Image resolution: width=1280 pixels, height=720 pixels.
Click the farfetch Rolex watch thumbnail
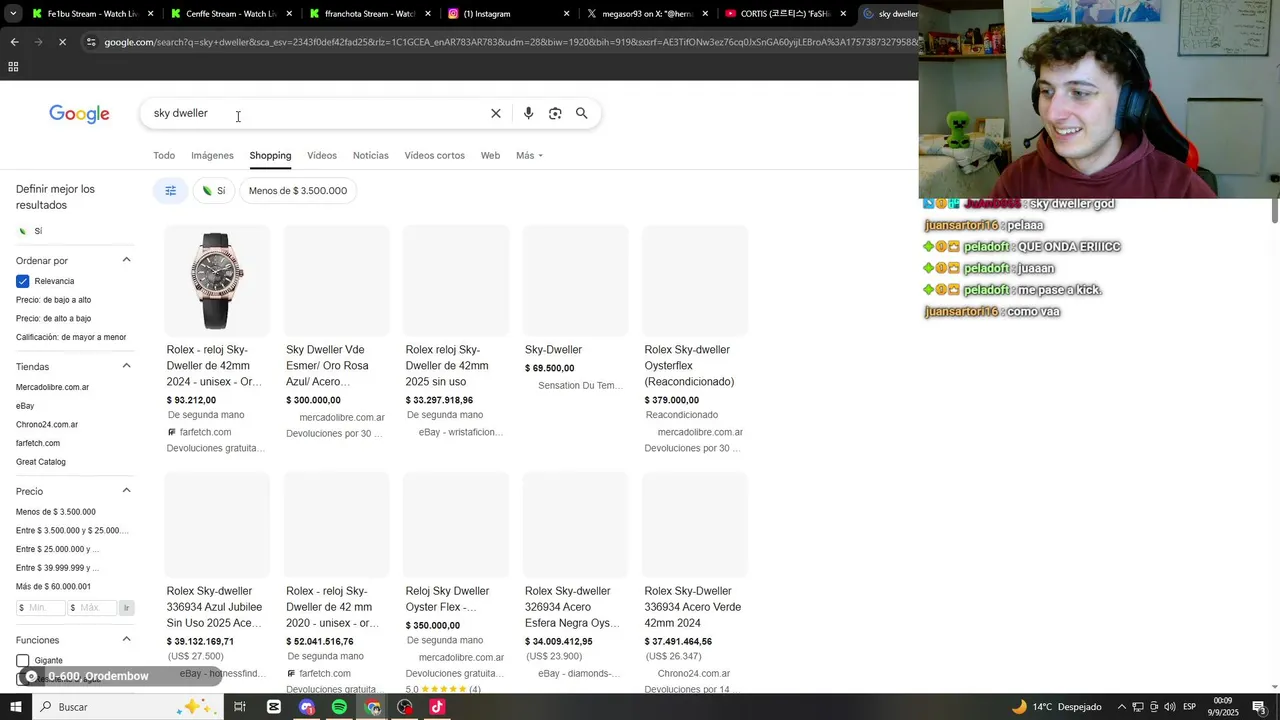point(216,281)
